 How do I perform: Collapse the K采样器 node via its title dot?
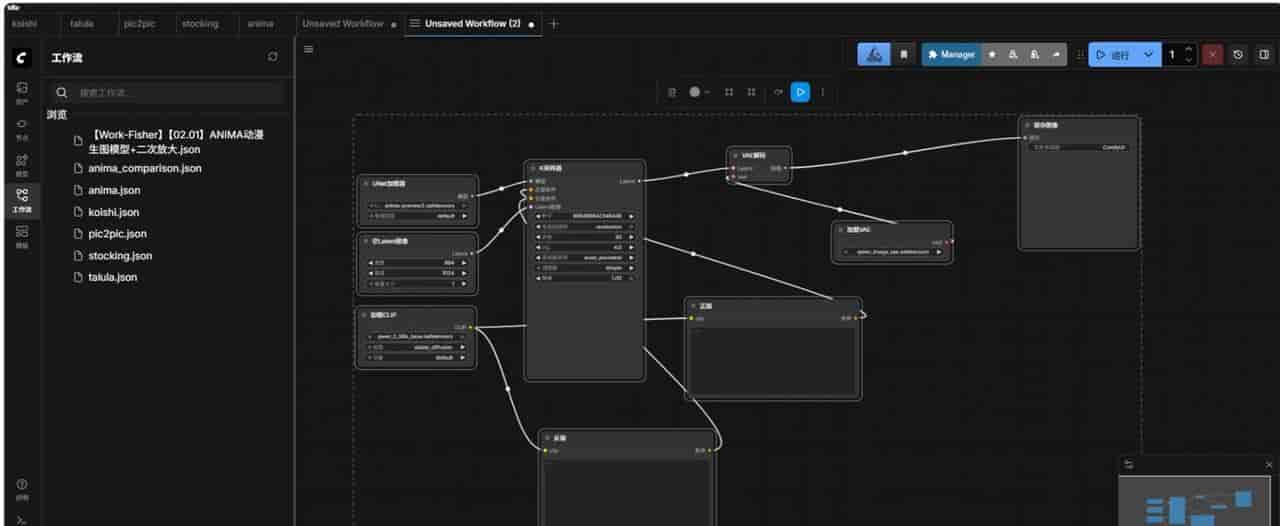[534, 168]
